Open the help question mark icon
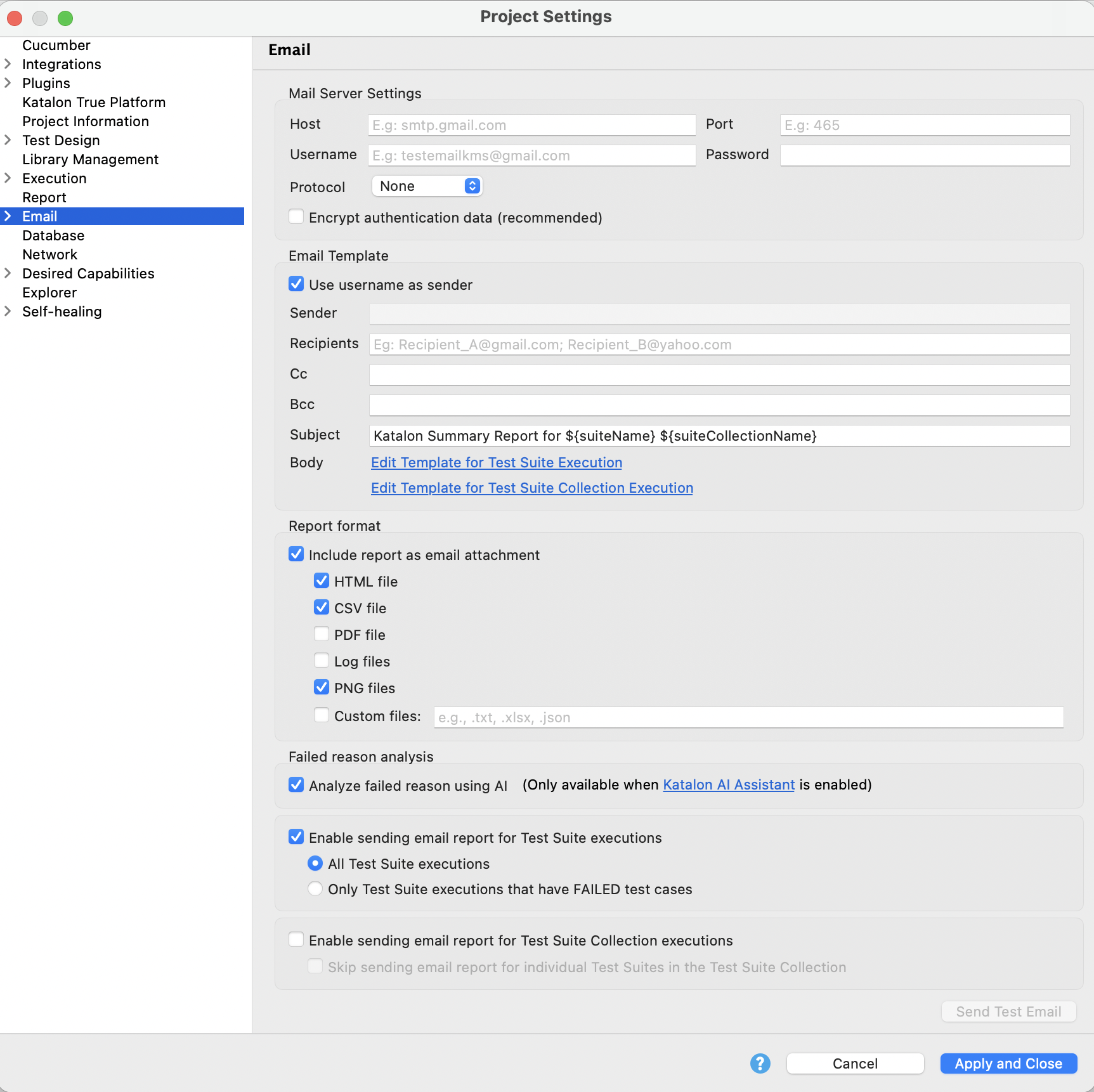Screen dimensions: 1094x1092 tap(760, 1063)
